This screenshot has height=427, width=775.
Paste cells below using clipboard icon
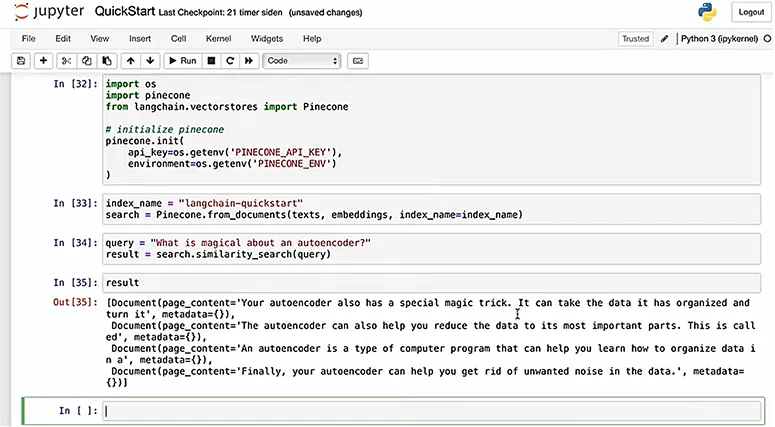point(107,61)
